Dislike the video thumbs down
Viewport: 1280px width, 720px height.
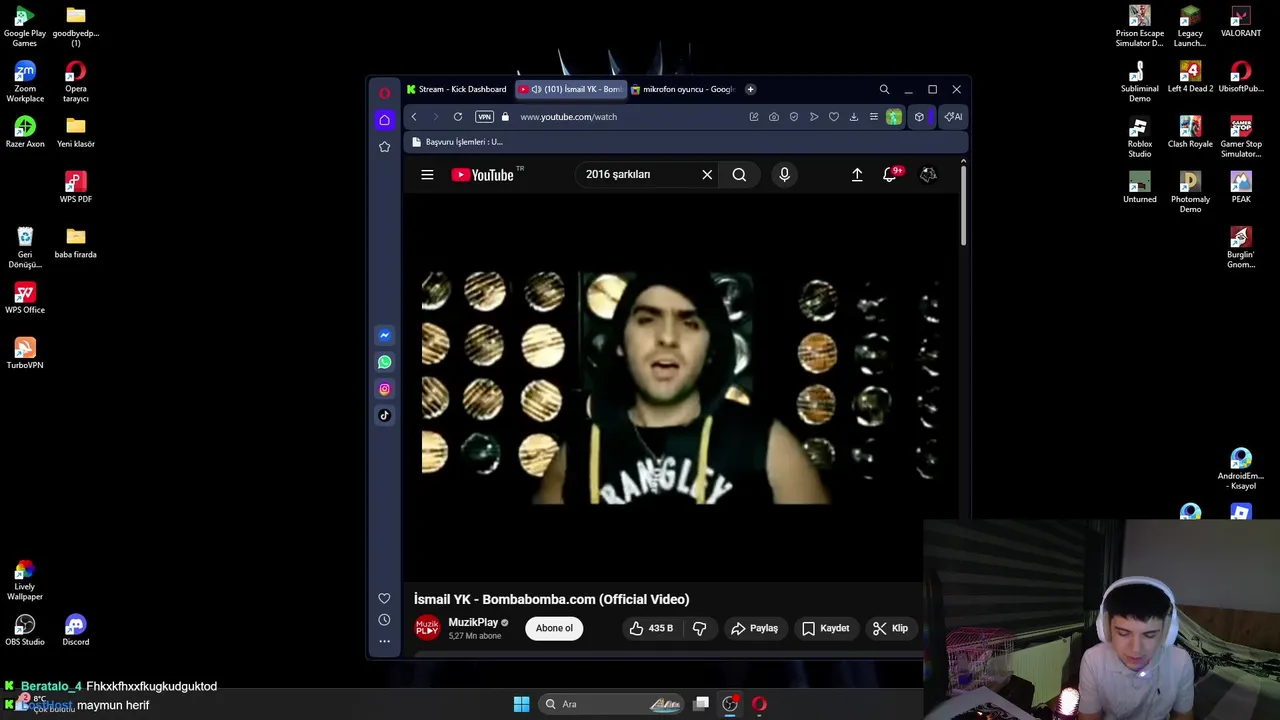point(700,628)
